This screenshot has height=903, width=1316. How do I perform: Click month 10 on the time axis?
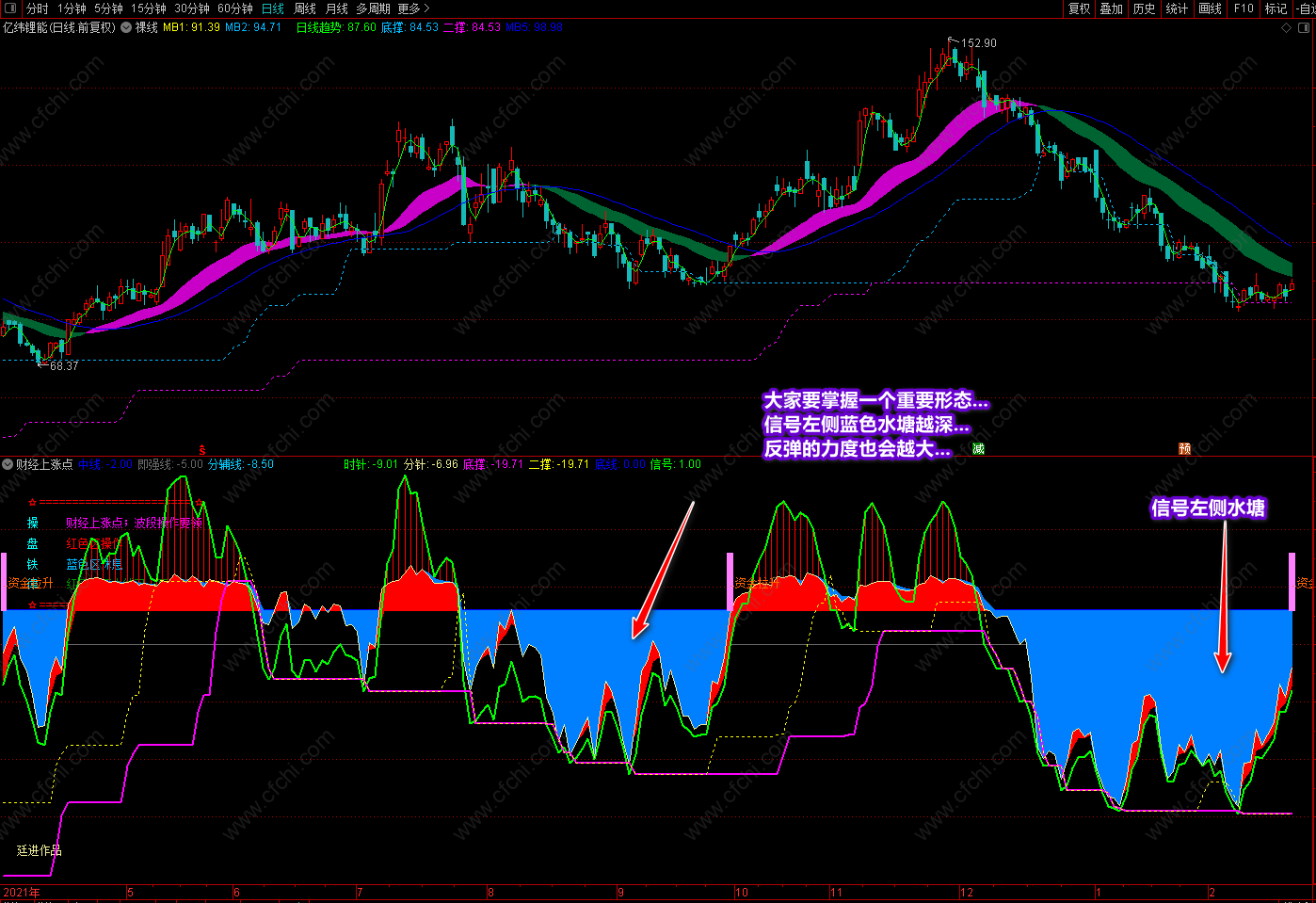click(742, 892)
